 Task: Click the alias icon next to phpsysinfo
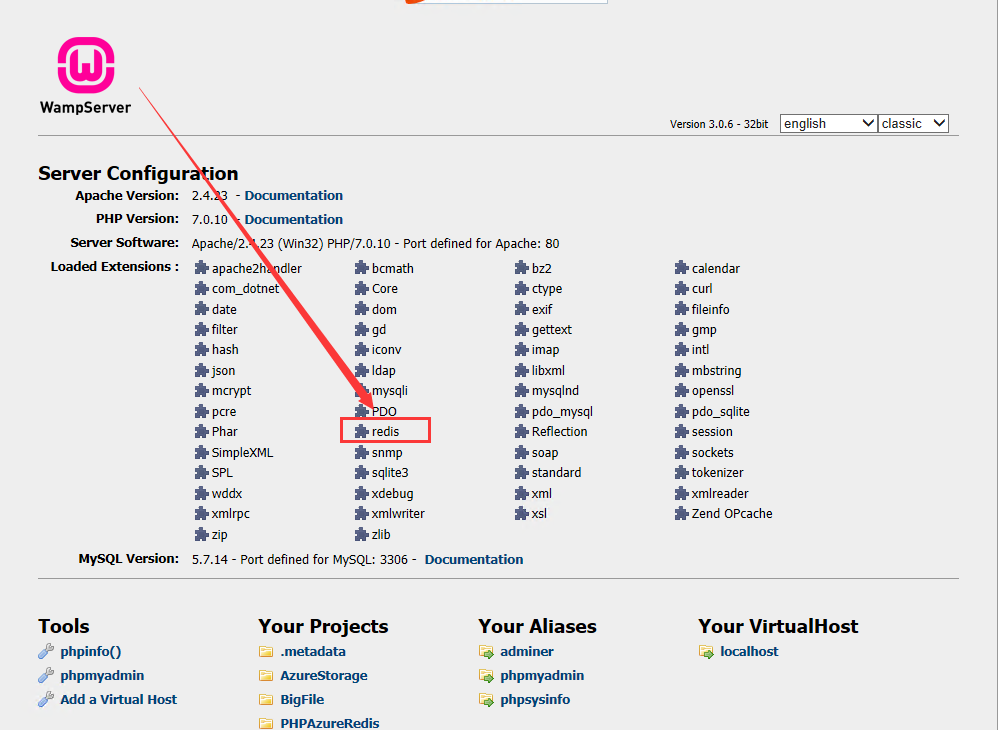[x=486, y=700]
